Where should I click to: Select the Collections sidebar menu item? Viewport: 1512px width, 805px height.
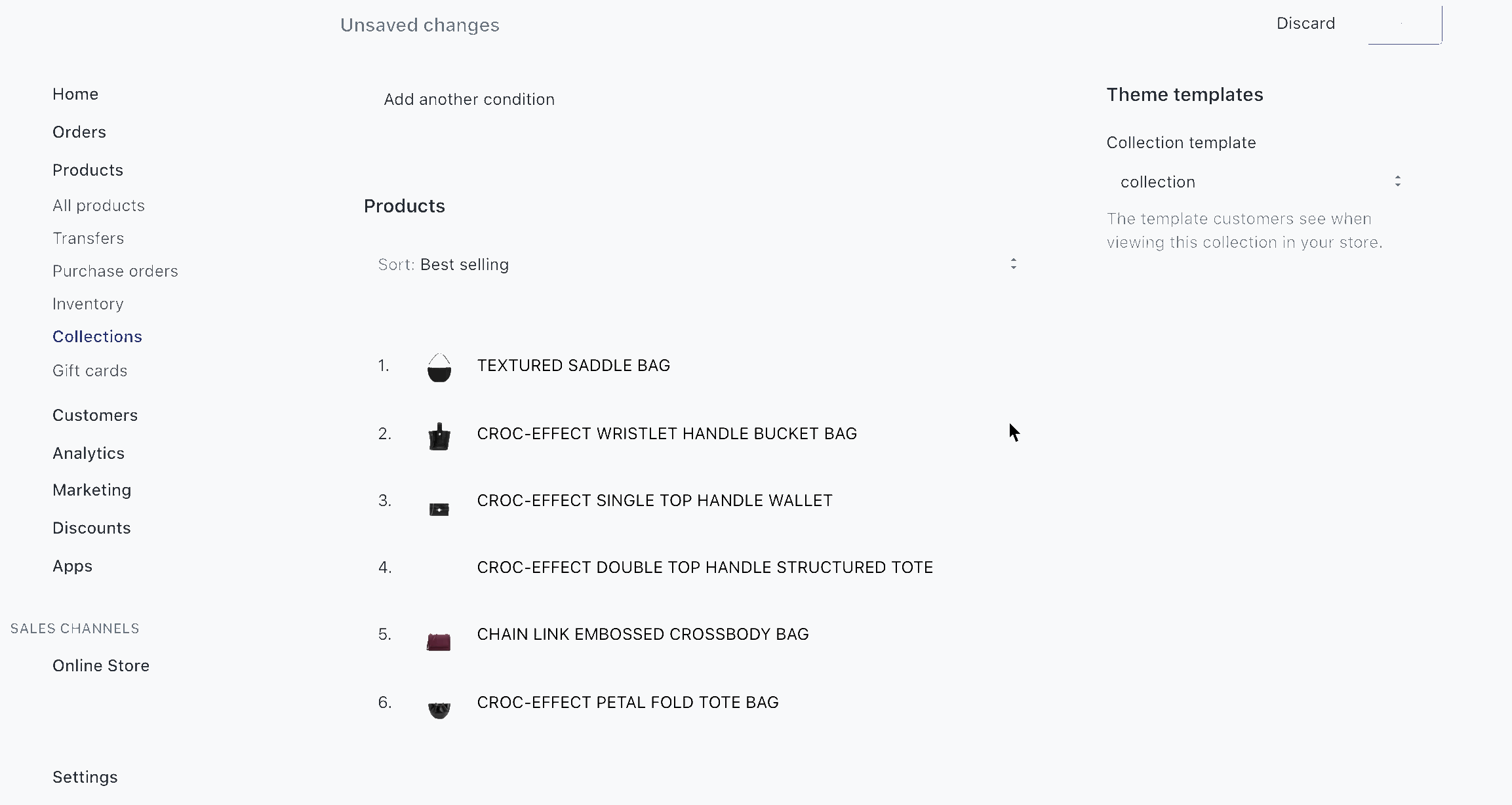[97, 336]
